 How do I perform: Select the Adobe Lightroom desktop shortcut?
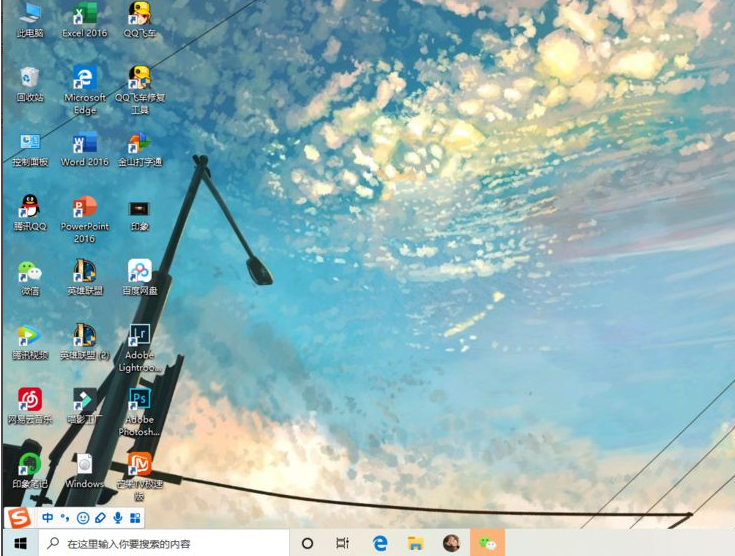(139, 337)
